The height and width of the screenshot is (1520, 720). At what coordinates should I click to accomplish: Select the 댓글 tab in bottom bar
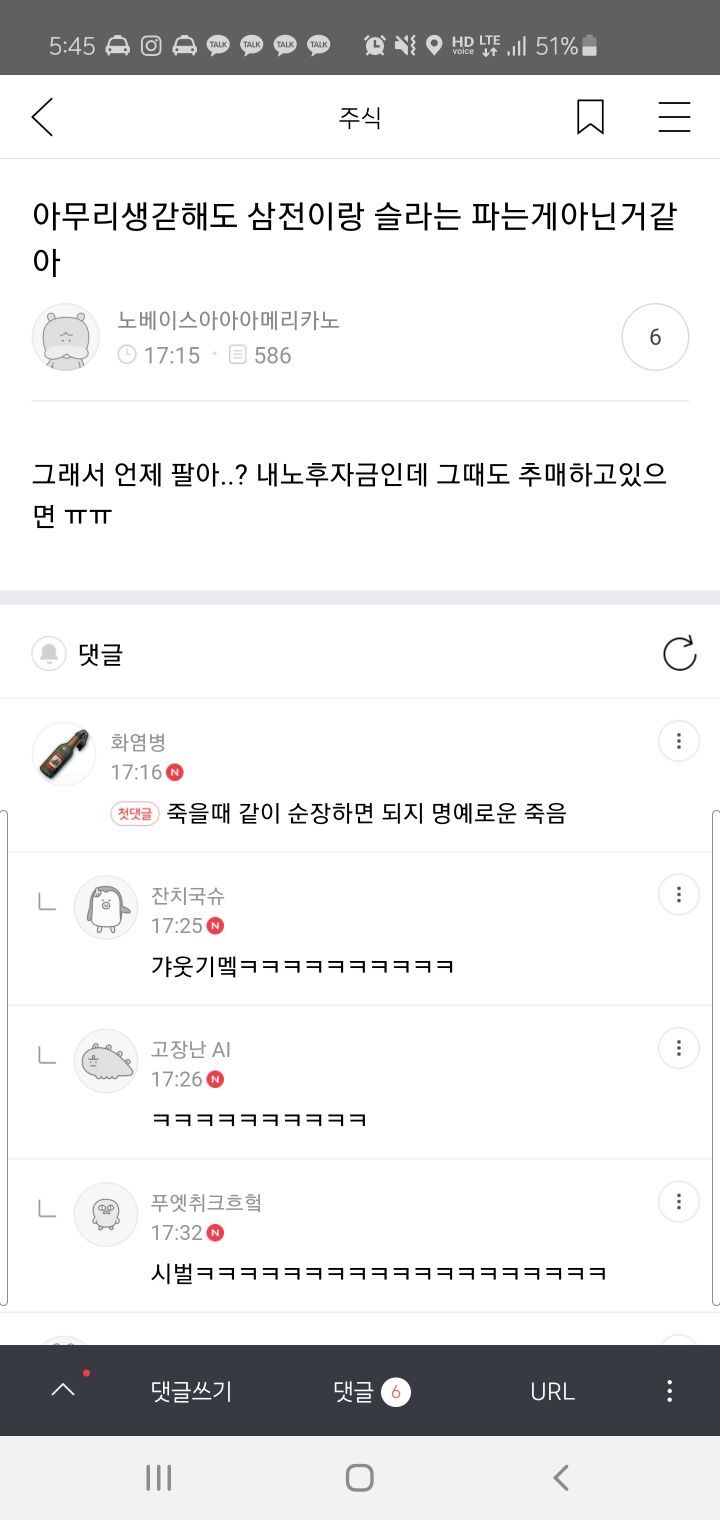[x=371, y=1391]
